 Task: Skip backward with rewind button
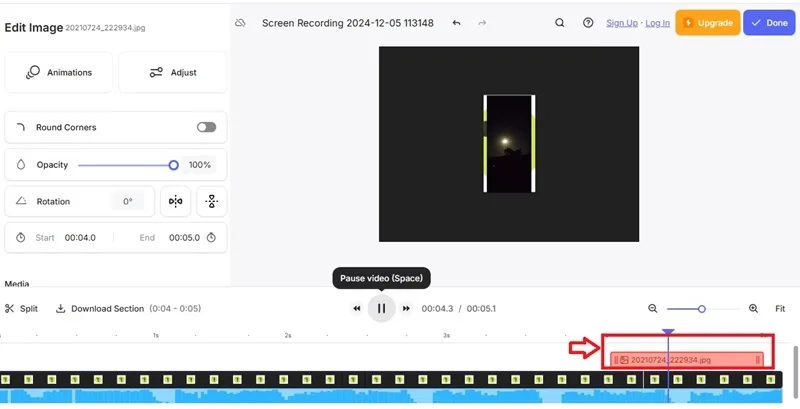[x=357, y=309]
